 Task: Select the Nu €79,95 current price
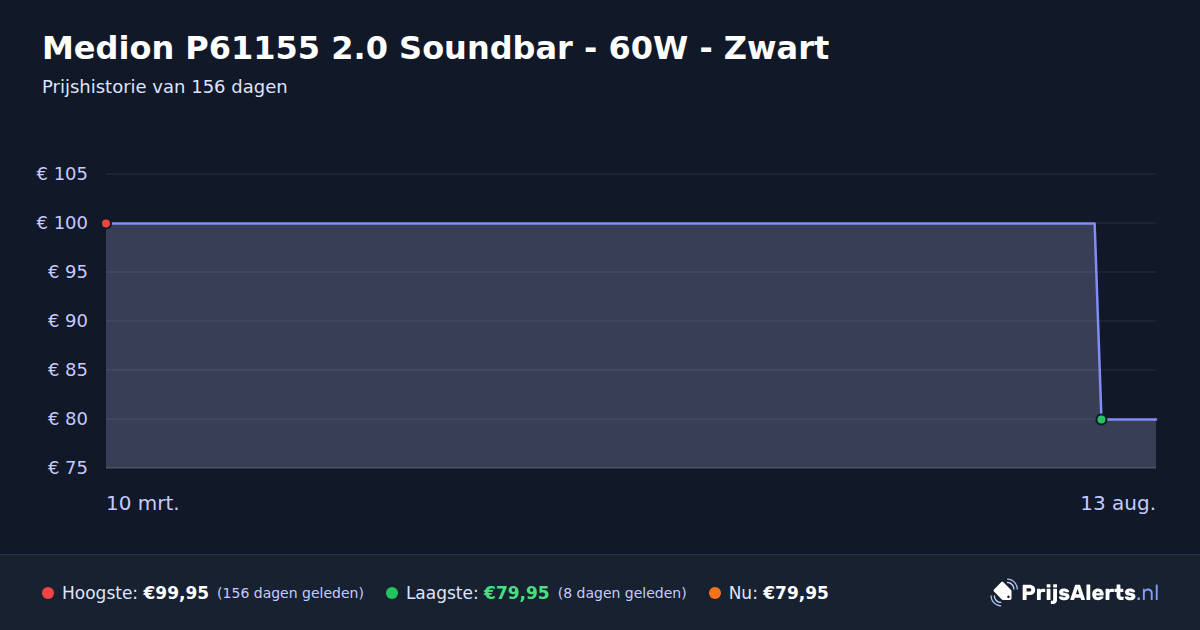pyautogui.click(x=796, y=593)
